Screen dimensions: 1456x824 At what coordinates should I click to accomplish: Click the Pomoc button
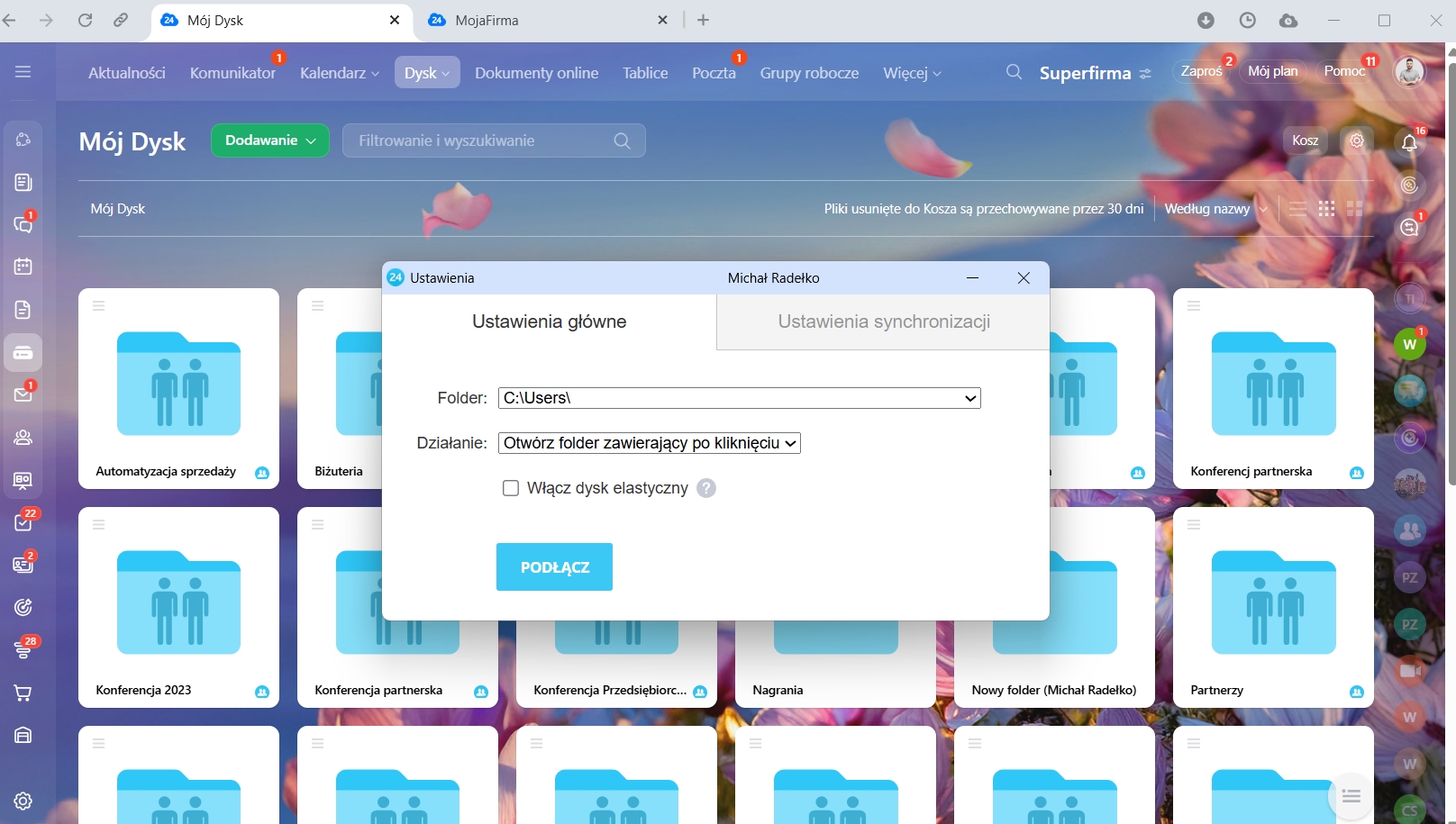click(1344, 71)
